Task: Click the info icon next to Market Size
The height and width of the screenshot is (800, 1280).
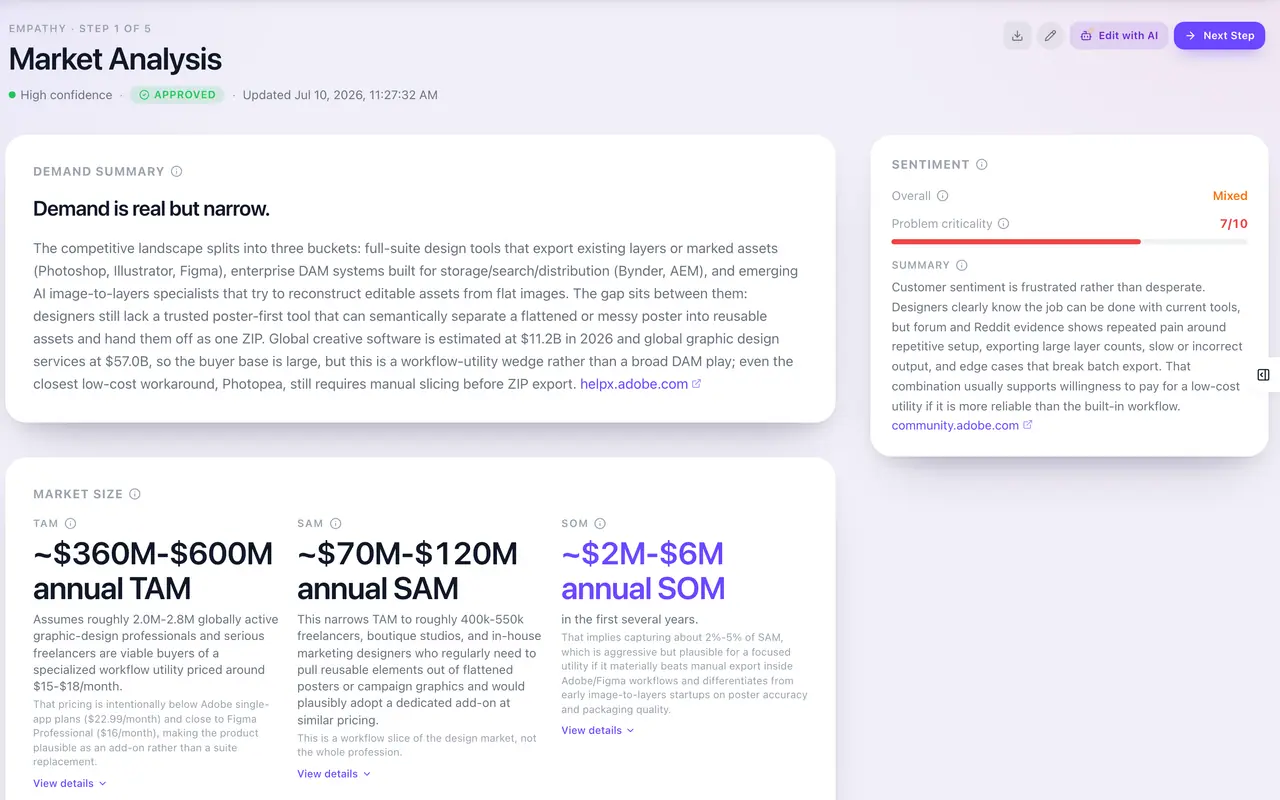Action: (x=135, y=494)
